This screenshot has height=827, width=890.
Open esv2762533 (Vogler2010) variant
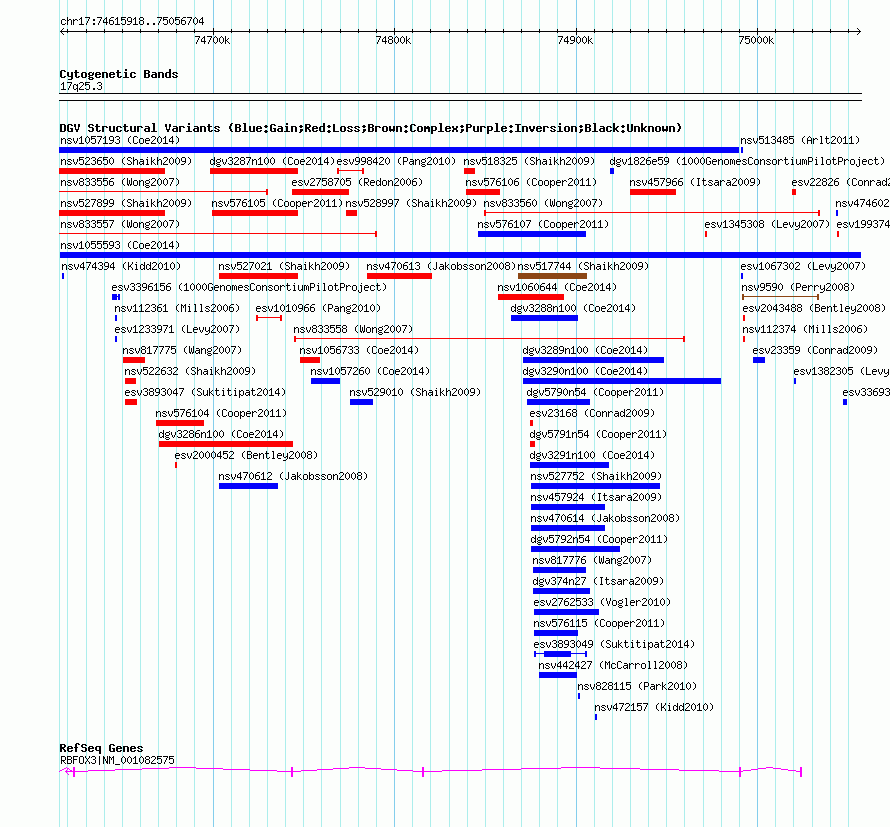(x=602, y=602)
